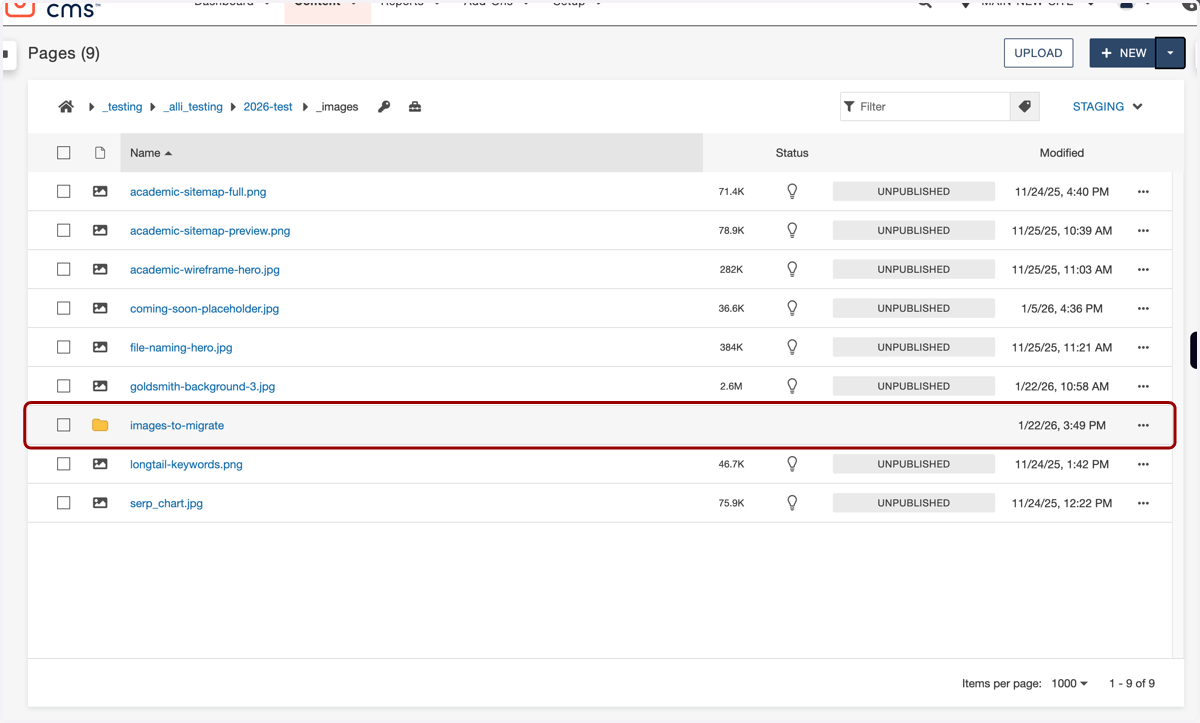Open more actions for academic-wireframe-hero.jpg

tap(1143, 270)
